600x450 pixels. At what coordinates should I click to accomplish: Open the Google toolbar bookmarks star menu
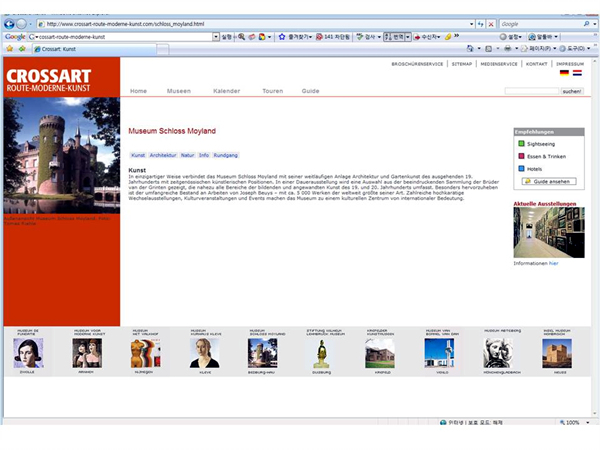click(x=295, y=37)
